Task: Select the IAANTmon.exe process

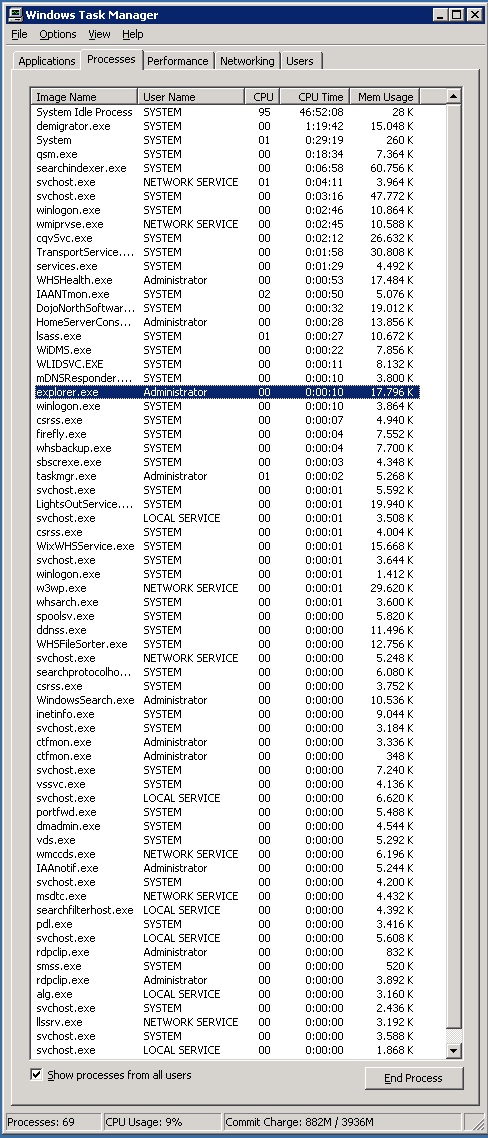Action: tap(227, 294)
